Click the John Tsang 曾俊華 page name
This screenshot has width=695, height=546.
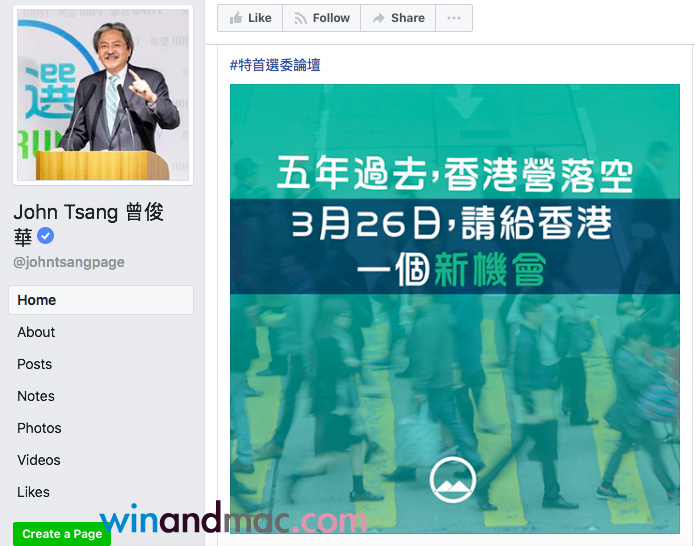pyautogui.click(x=89, y=224)
